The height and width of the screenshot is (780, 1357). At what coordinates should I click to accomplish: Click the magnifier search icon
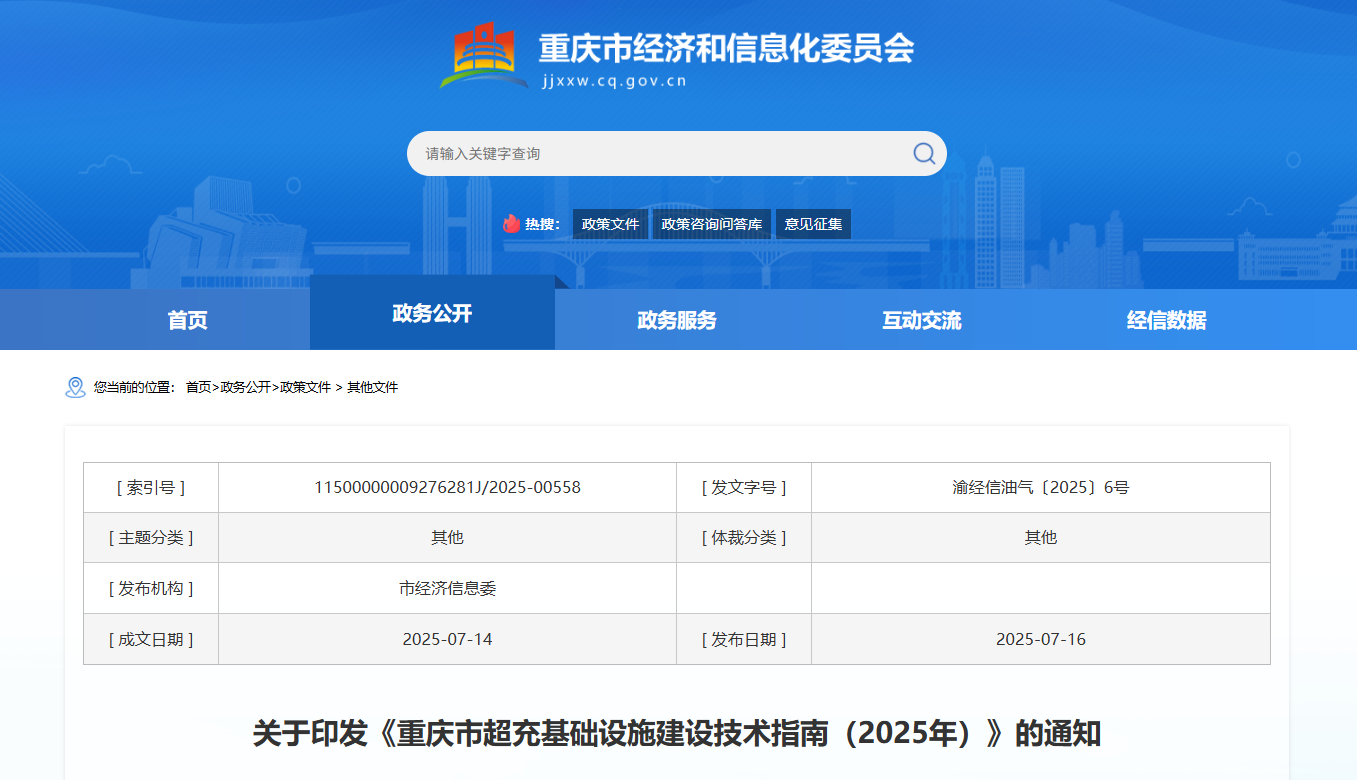click(923, 153)
